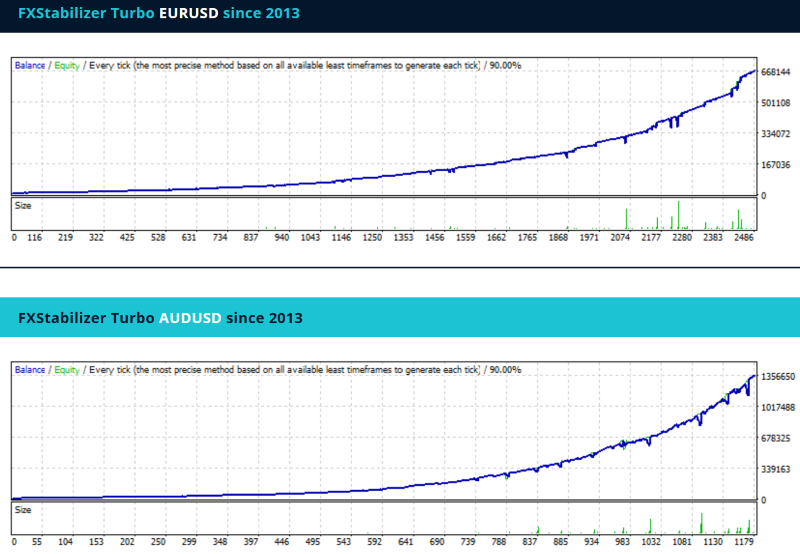The image size is (800, 554).
Task: Click the 90.00% quality text in EURUSD chart
Action: (x=503, y=66)
